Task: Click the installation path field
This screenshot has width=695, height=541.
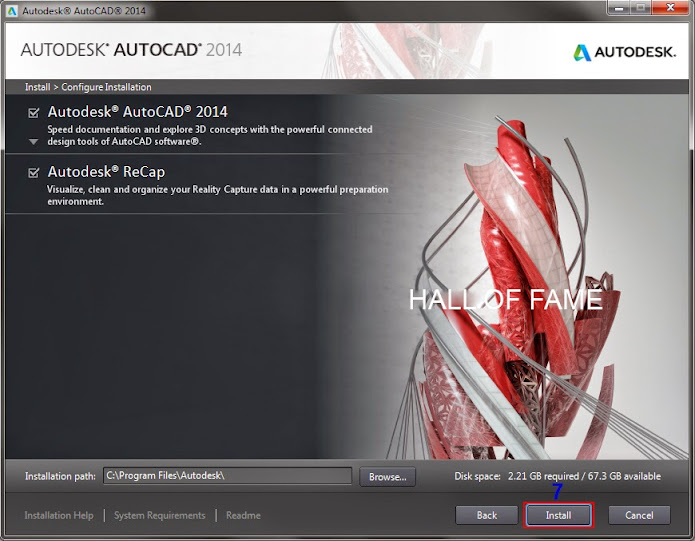Action: 227,476
